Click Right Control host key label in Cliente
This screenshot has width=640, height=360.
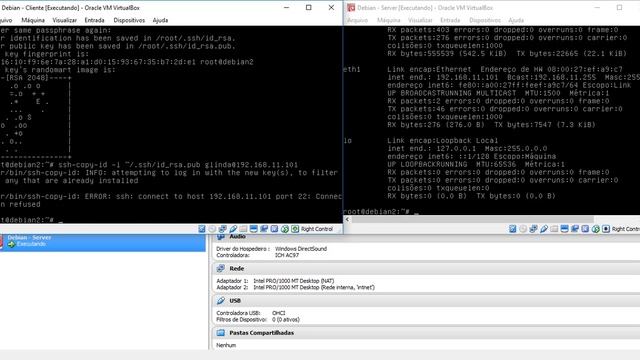click(317, 229)
